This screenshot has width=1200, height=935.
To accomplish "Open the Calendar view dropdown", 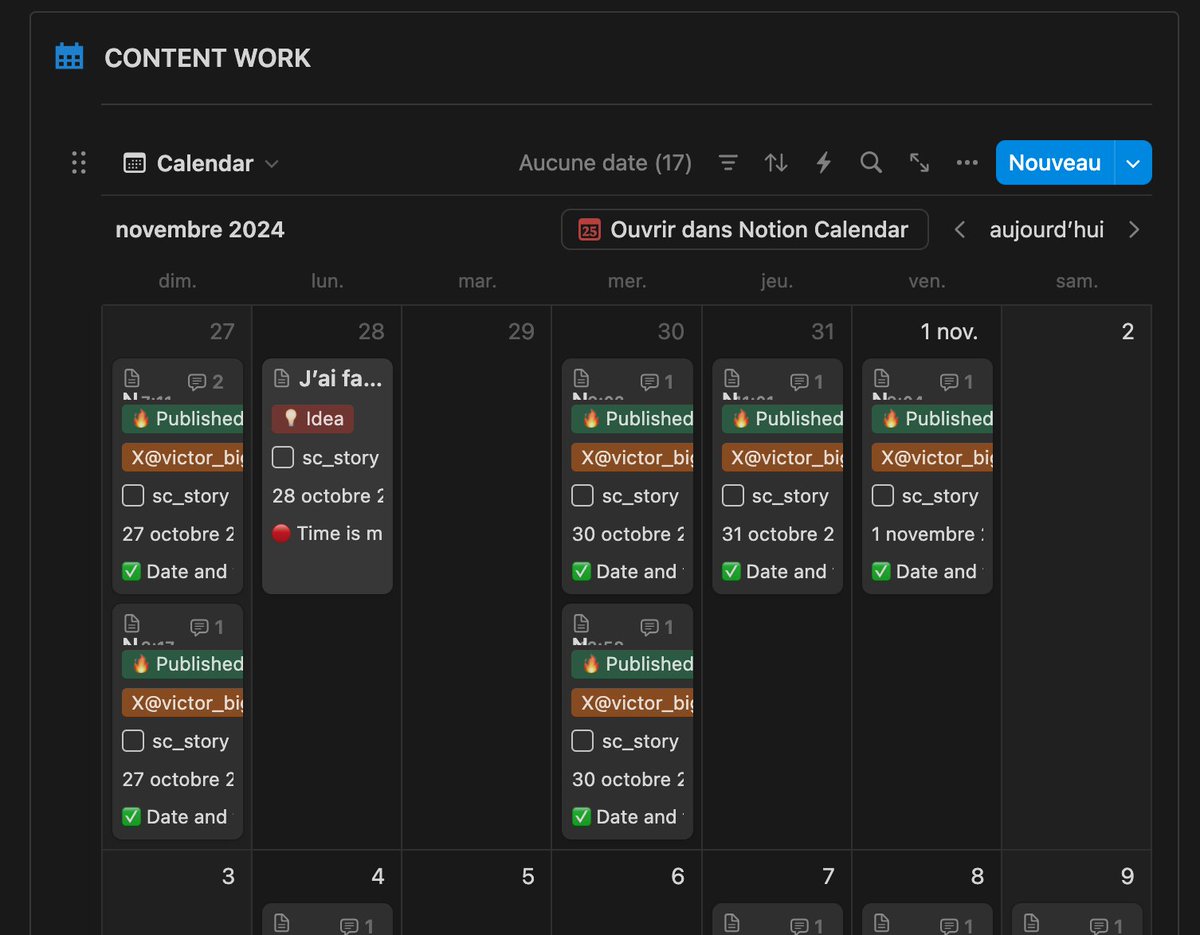I will 201,163.
